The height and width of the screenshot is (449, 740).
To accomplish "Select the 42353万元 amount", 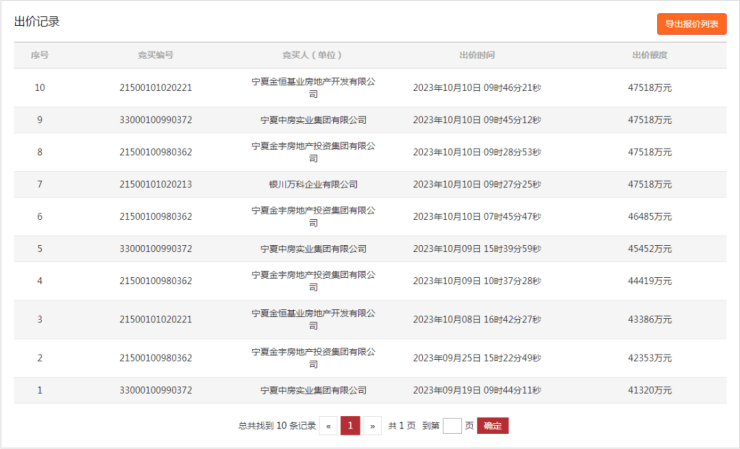I will 650,358.
